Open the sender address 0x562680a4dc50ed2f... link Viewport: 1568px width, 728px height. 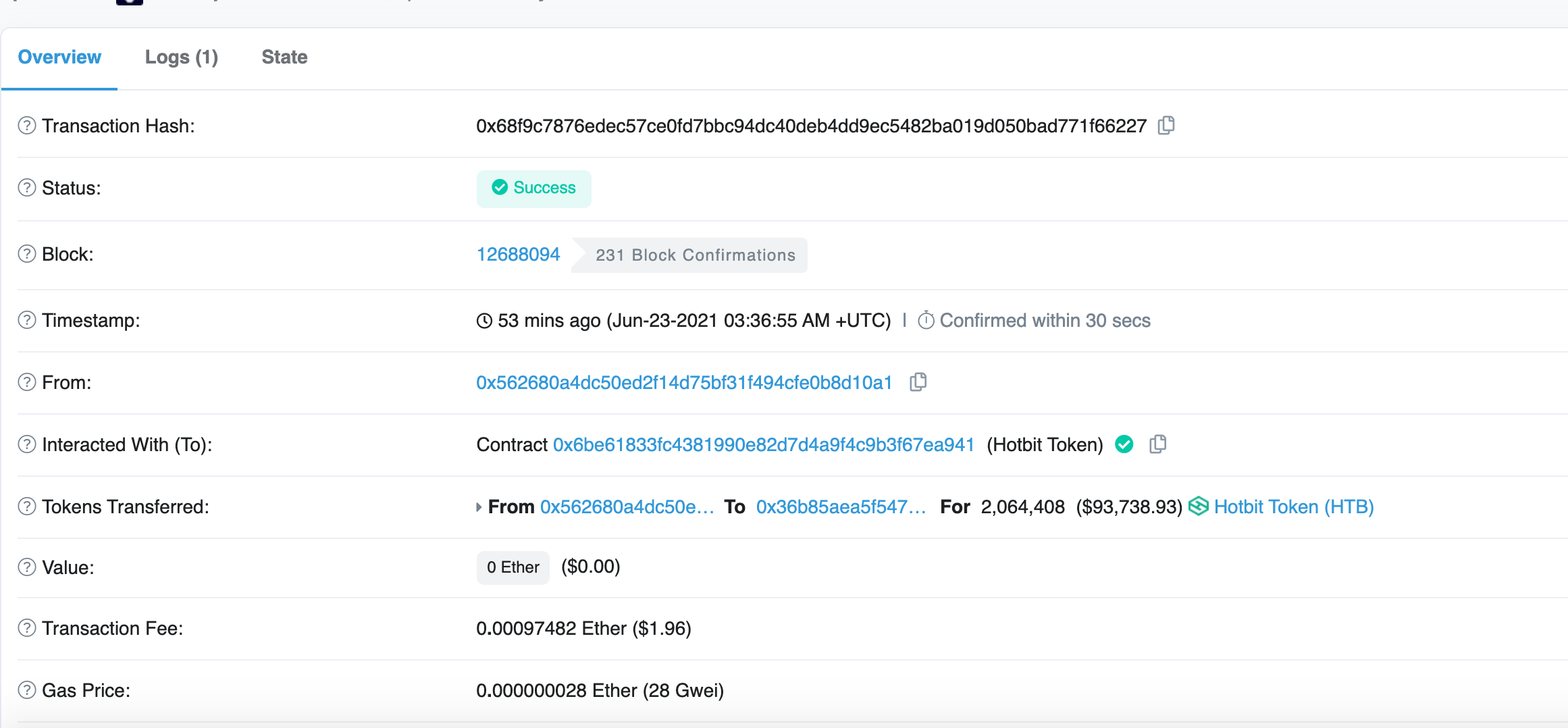[684, 383]
